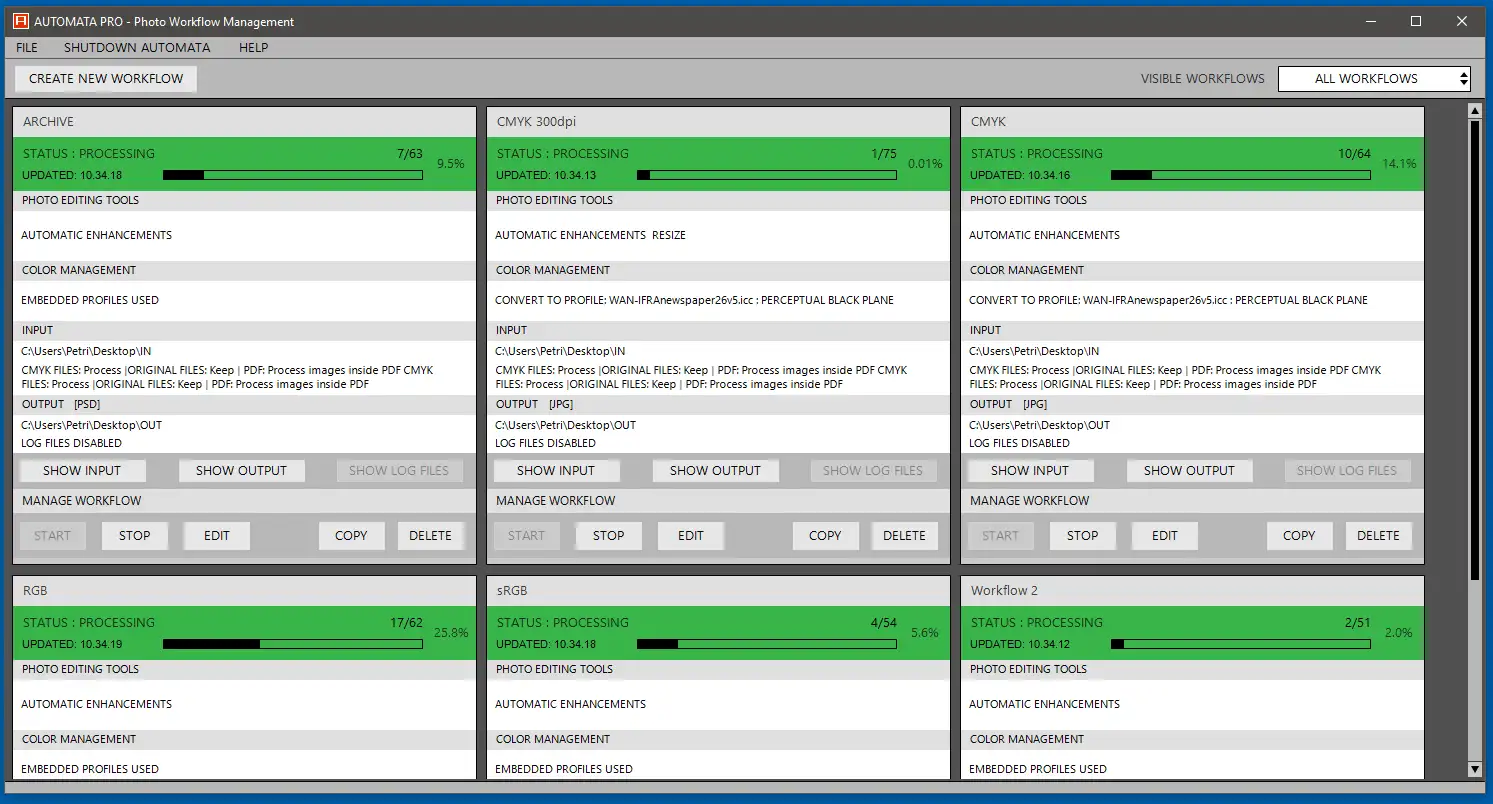Click SHOW INPUT in CMYK workflow
This screenshot has height=804, width=1493.
point(1030,471)
